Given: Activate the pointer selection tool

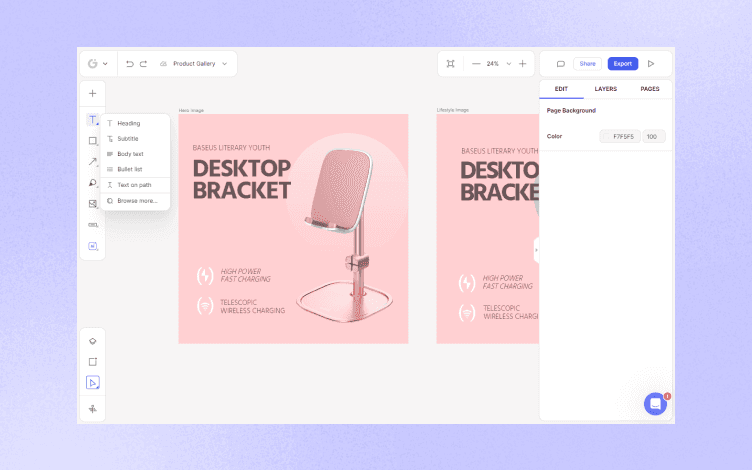Looking at the screenshot, I should (93, 383).
